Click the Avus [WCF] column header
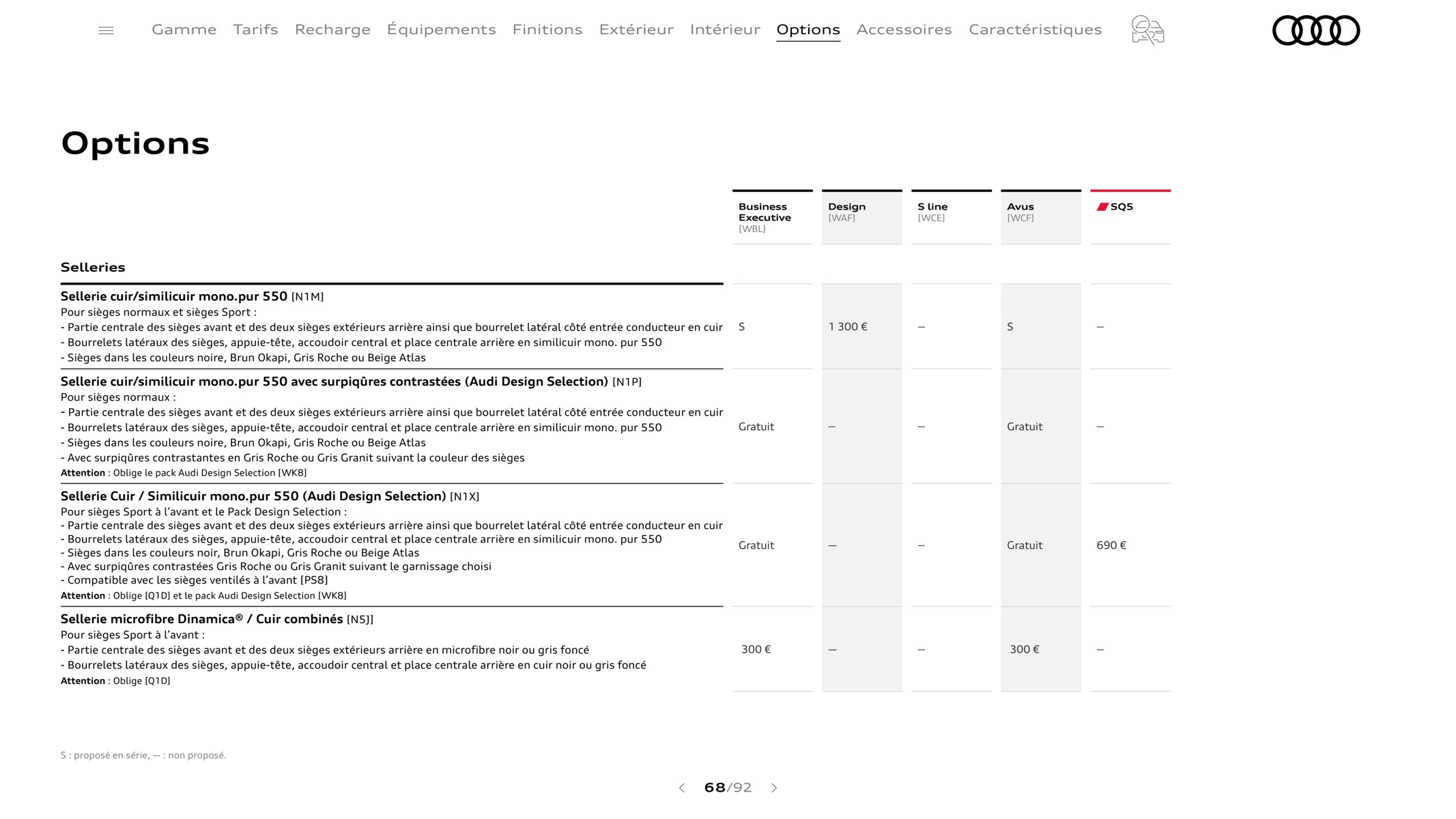The image size is (1456, 819). [1041, 217]
